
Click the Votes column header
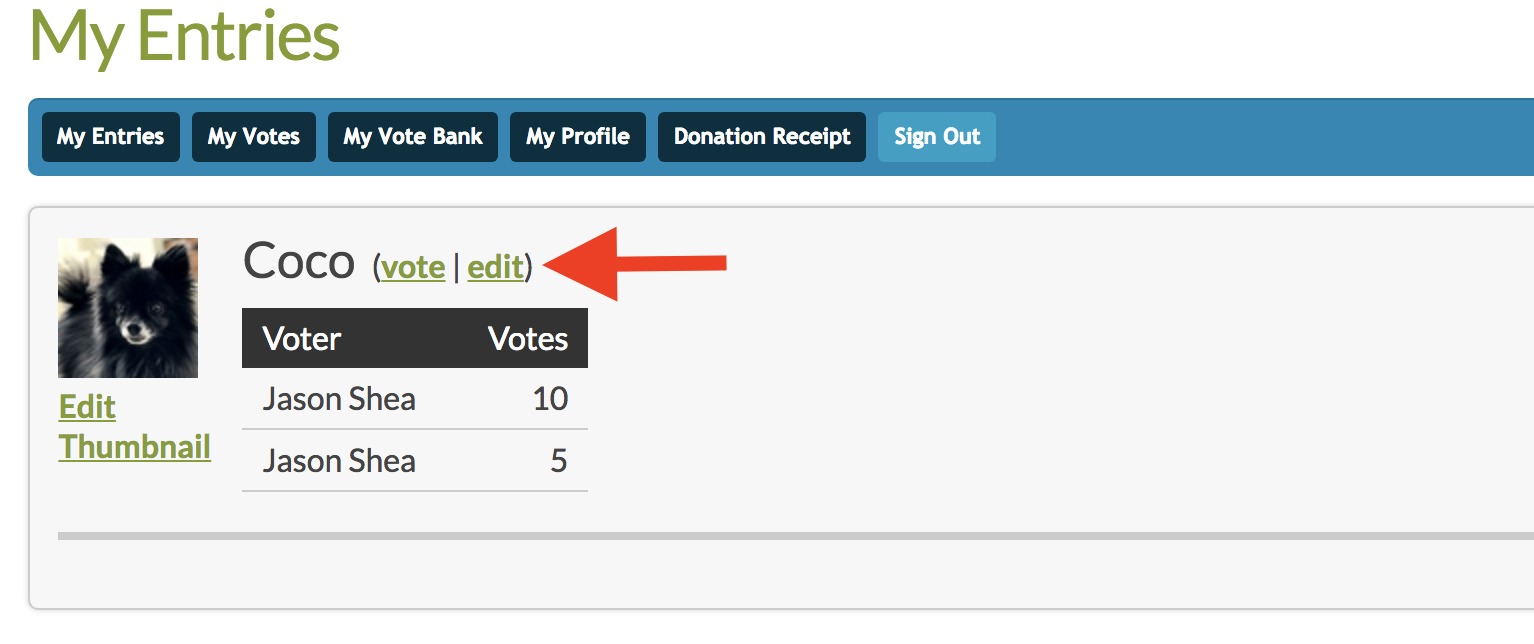pyautogui.click(x=528, y=339)
